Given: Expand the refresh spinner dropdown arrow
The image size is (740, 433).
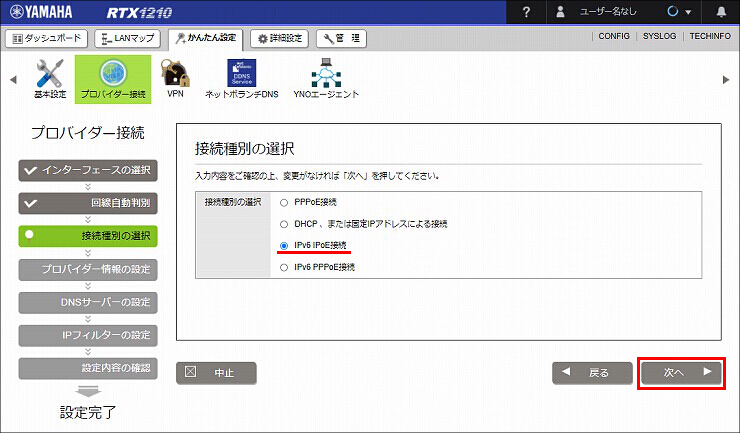Looking at the screenshot, I should (x=688, y=12).
